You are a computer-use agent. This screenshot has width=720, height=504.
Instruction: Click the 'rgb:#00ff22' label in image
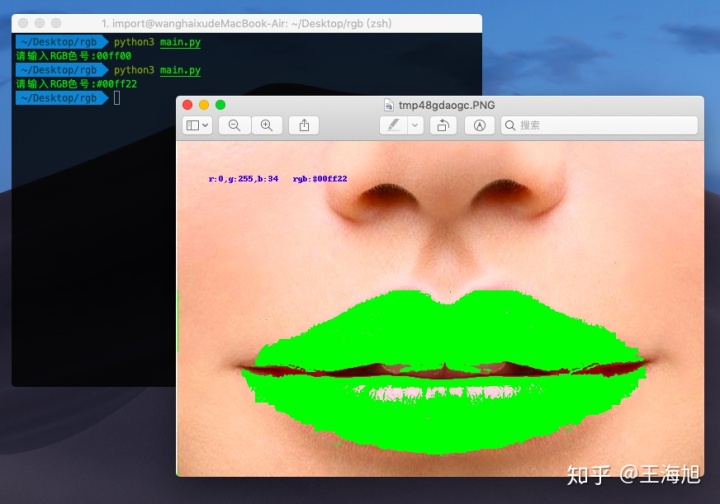tap(320, 179)
